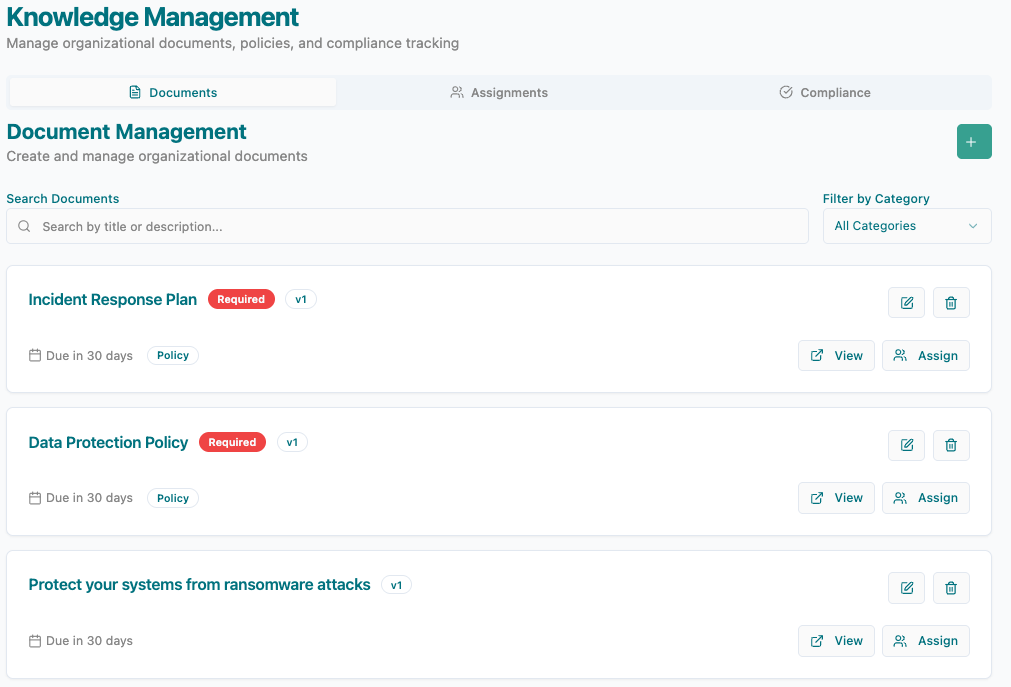
Task: Open the Filter by Category selector
Action: pyautogui.click(x=906, y=226)
